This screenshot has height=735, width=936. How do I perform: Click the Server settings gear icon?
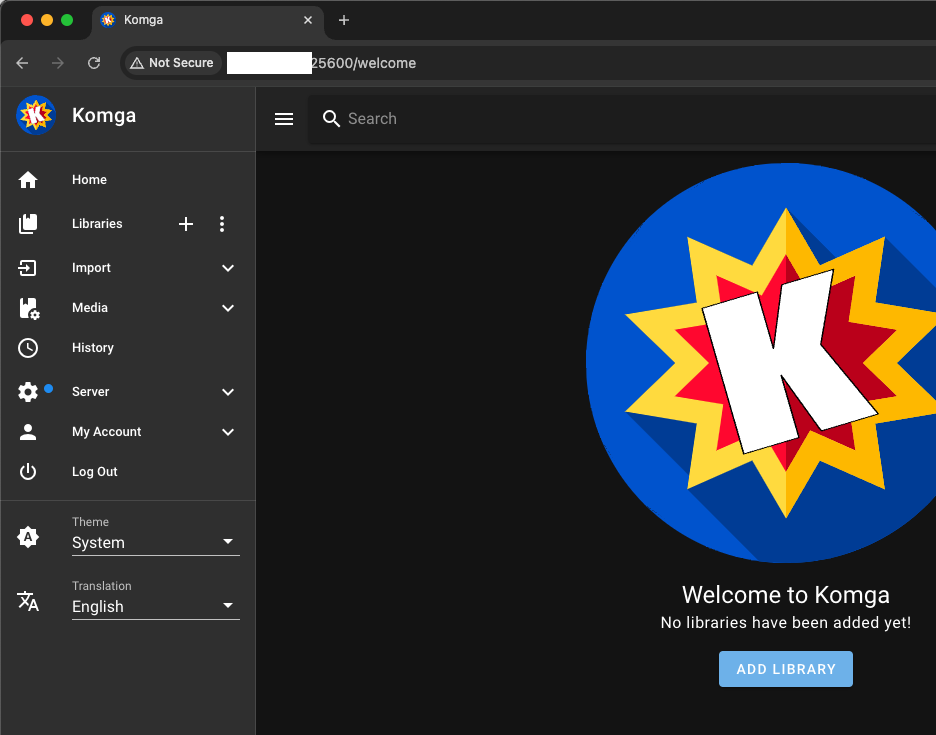pyautogui.click(x=28, y=391)
